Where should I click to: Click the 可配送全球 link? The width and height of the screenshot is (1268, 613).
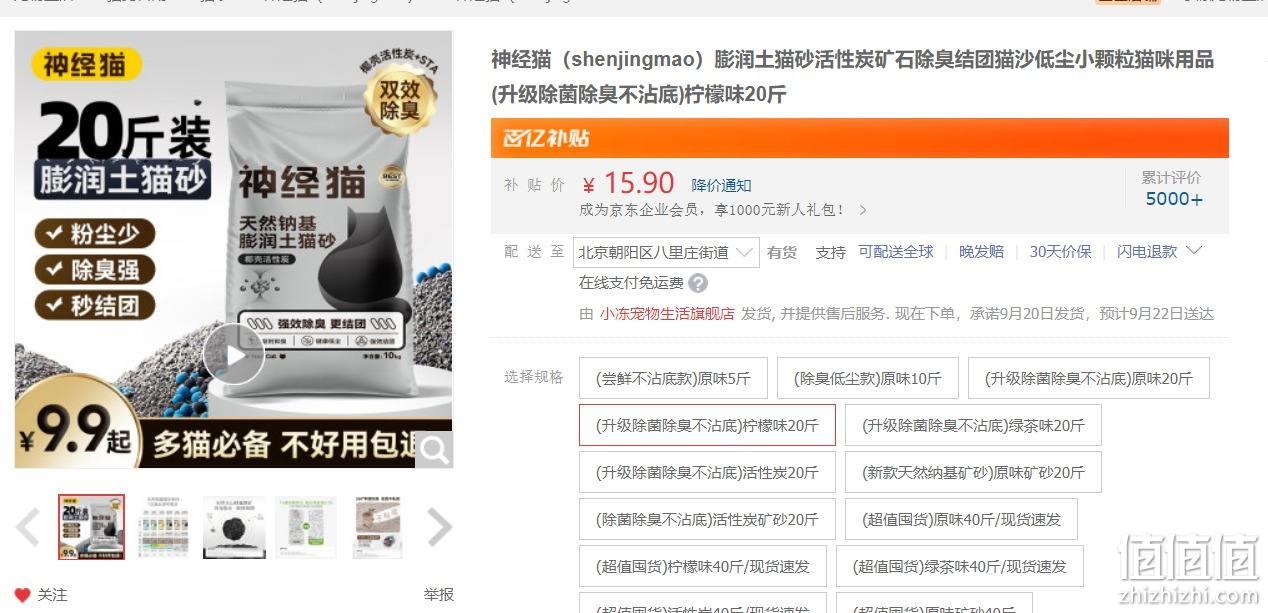click(x=896, y=252)
